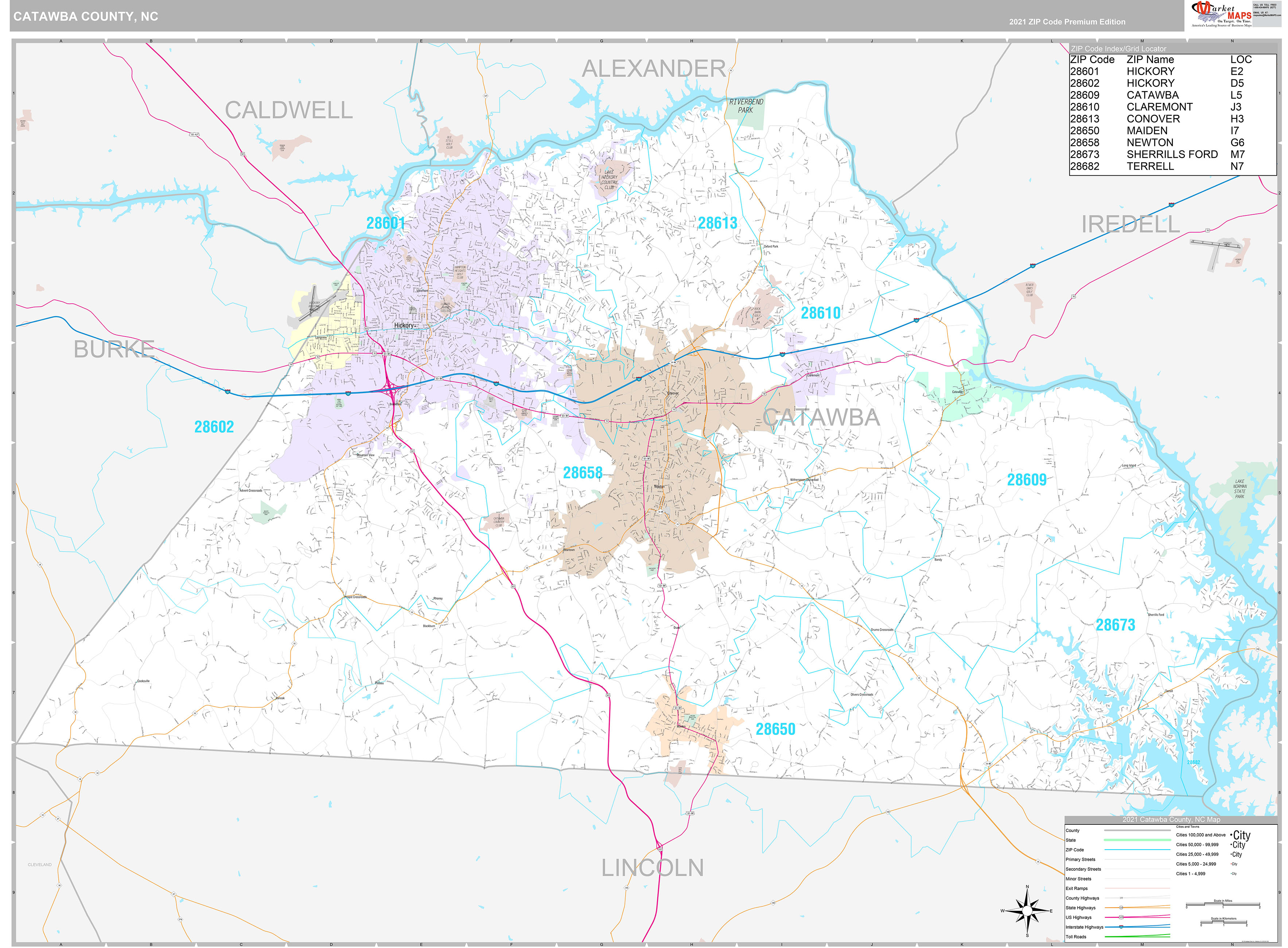The height and width of the screenshot is (948, 1288).
Task: Click the 28601 ZIP label on map
Action: [x=386, y=223]
